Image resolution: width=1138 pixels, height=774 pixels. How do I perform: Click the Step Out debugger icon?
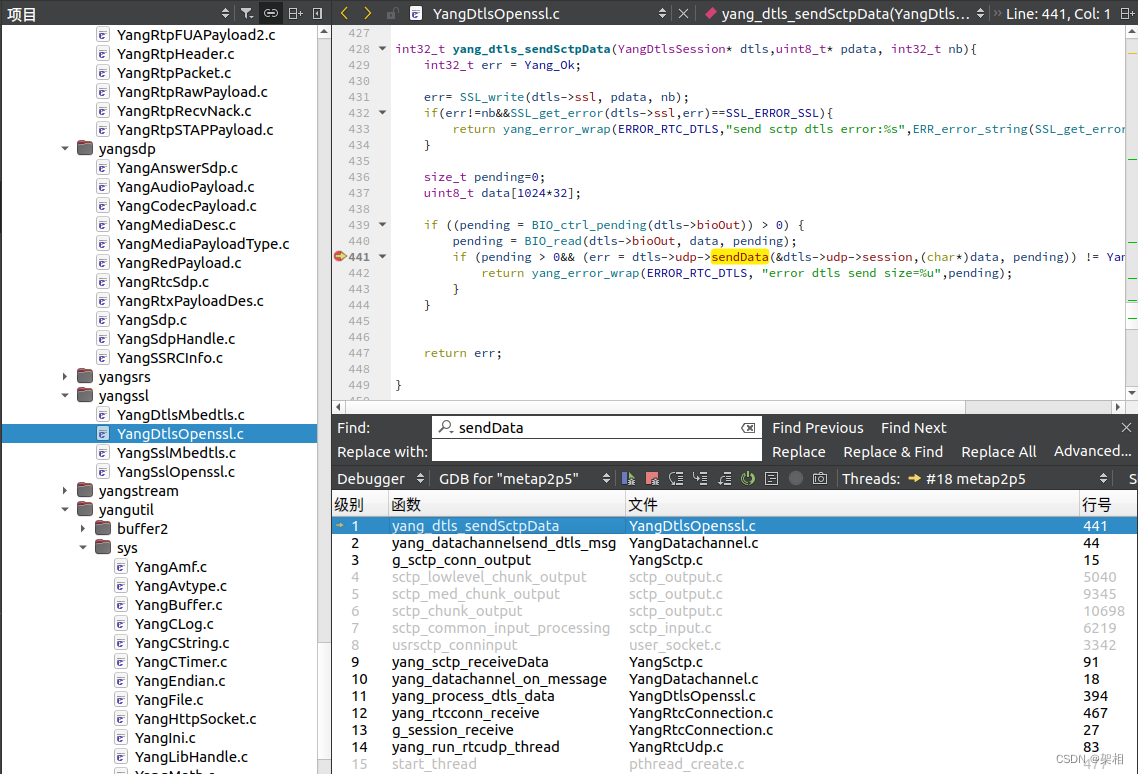pos(724,478)
